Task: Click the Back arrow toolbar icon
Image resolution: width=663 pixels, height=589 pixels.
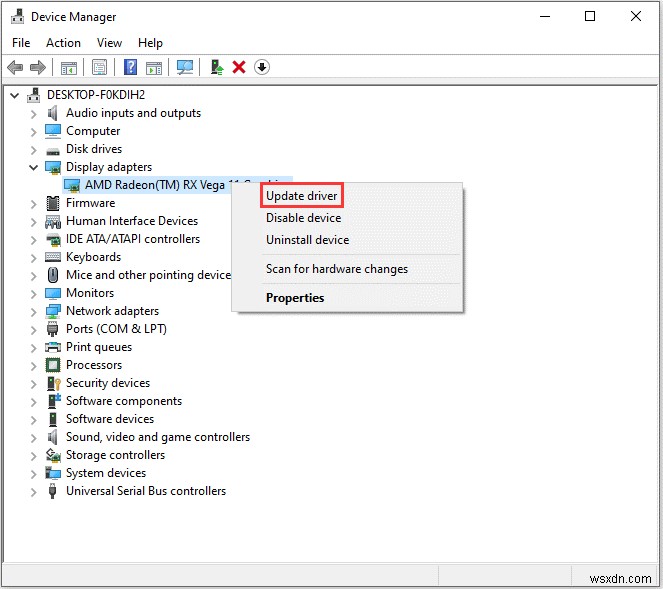Action: 15,67
